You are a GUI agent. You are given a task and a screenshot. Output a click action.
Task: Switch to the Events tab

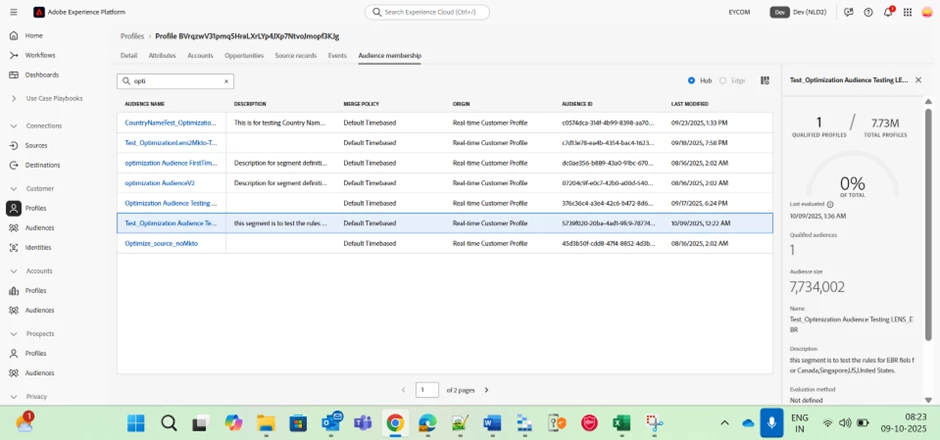click(x=338, y=55)
